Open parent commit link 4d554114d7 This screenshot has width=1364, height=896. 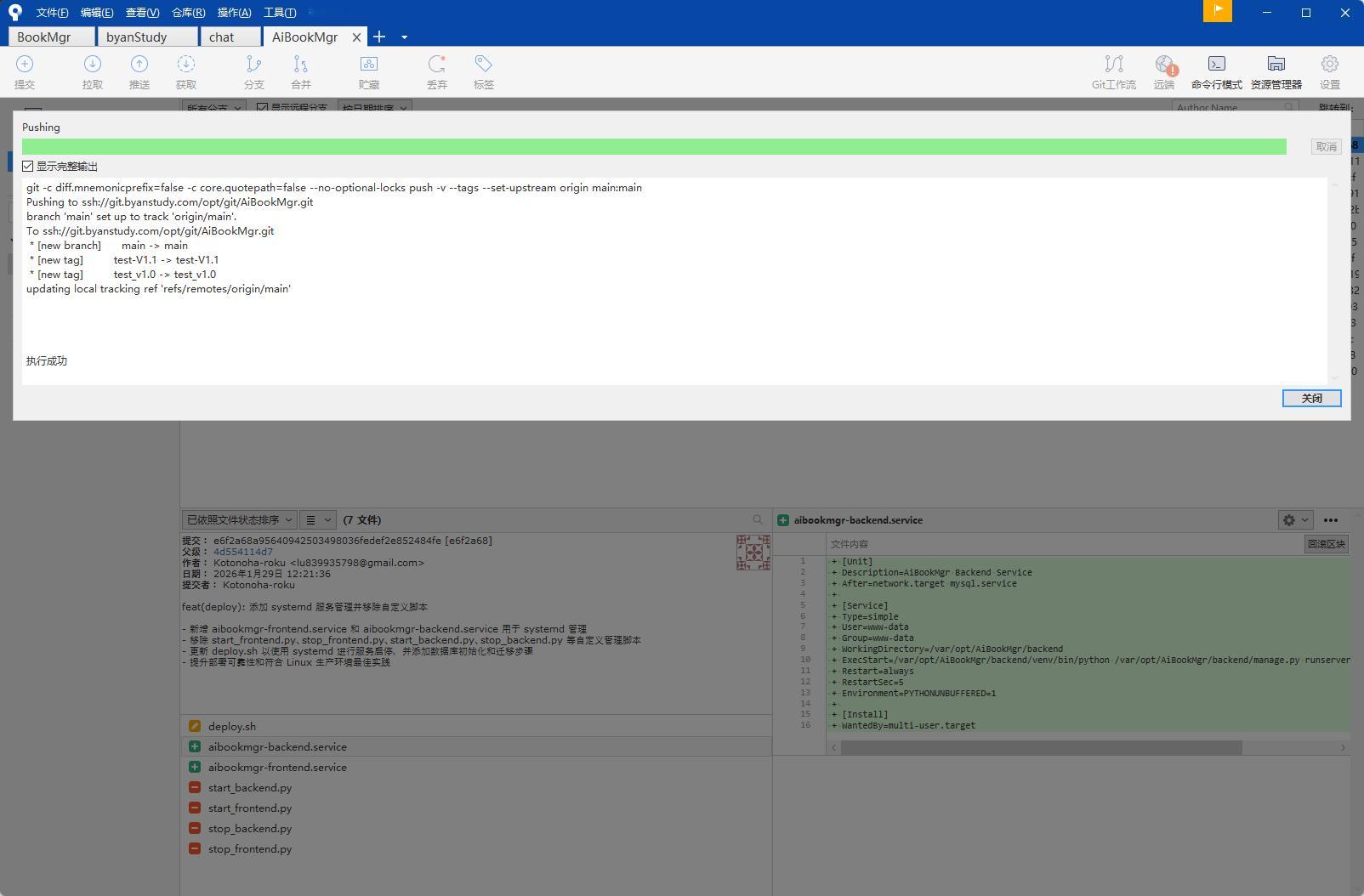[243, 552]
